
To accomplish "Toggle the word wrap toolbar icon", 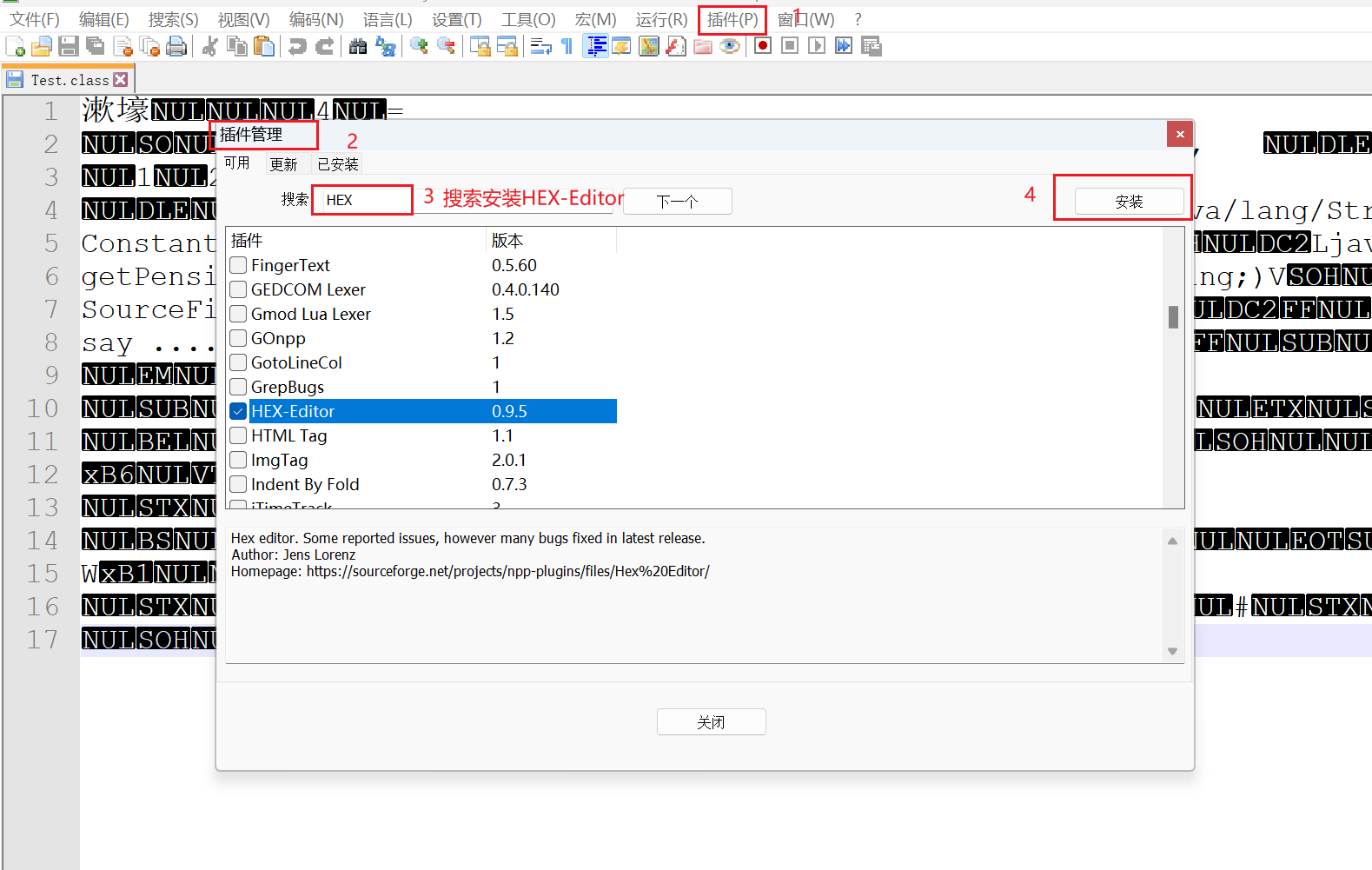I will point(540,46).
